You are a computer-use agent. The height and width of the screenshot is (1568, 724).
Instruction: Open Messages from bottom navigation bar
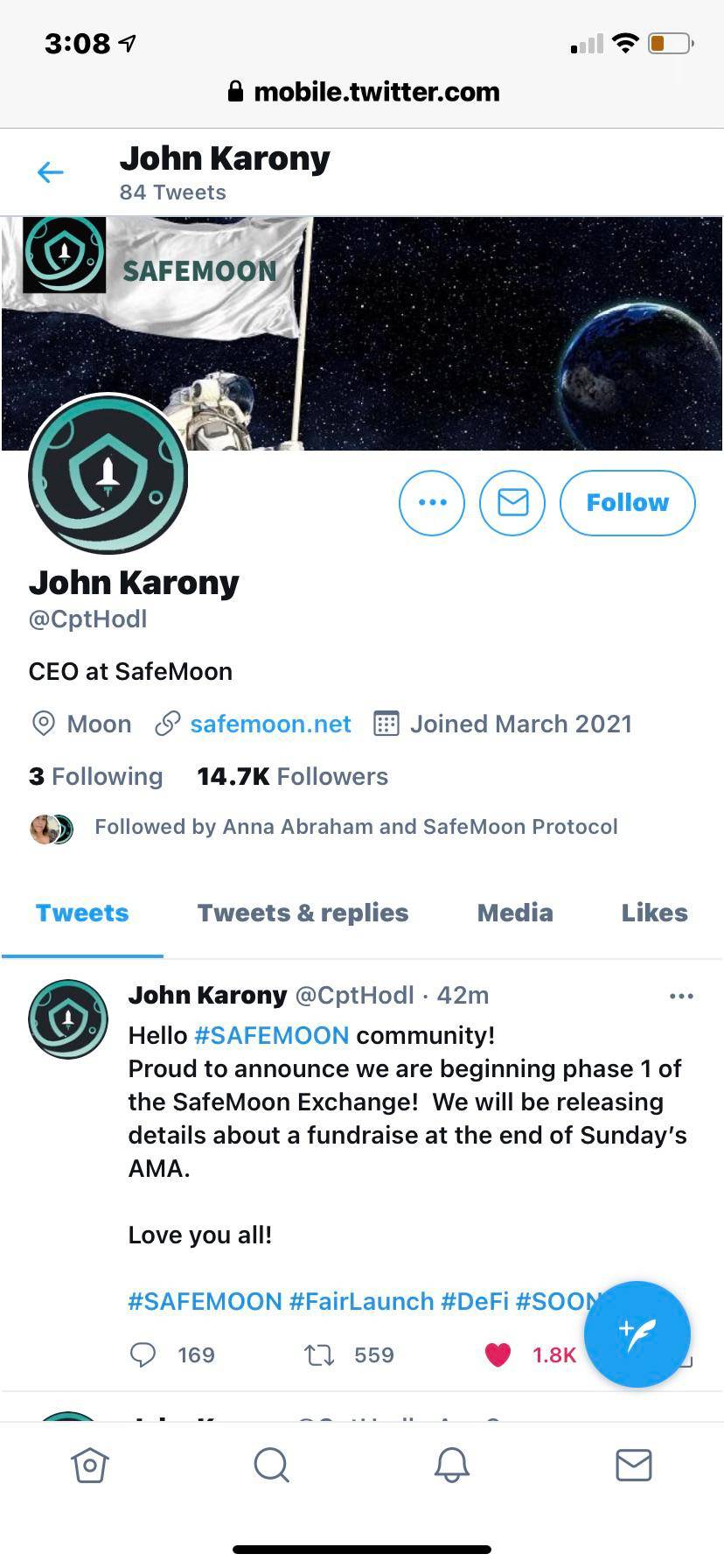tap(633, 1465)
